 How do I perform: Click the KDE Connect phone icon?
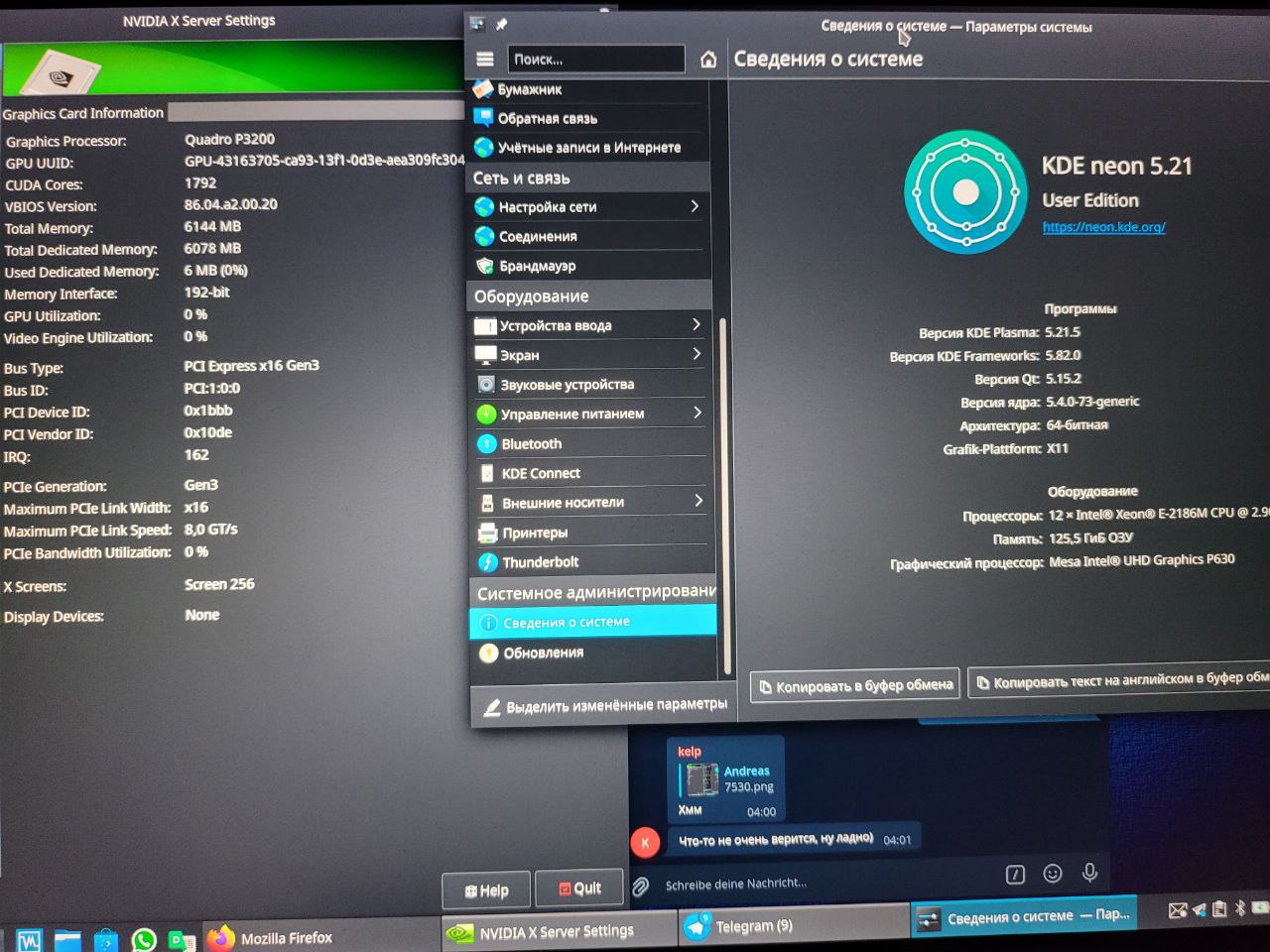(487, 473)
